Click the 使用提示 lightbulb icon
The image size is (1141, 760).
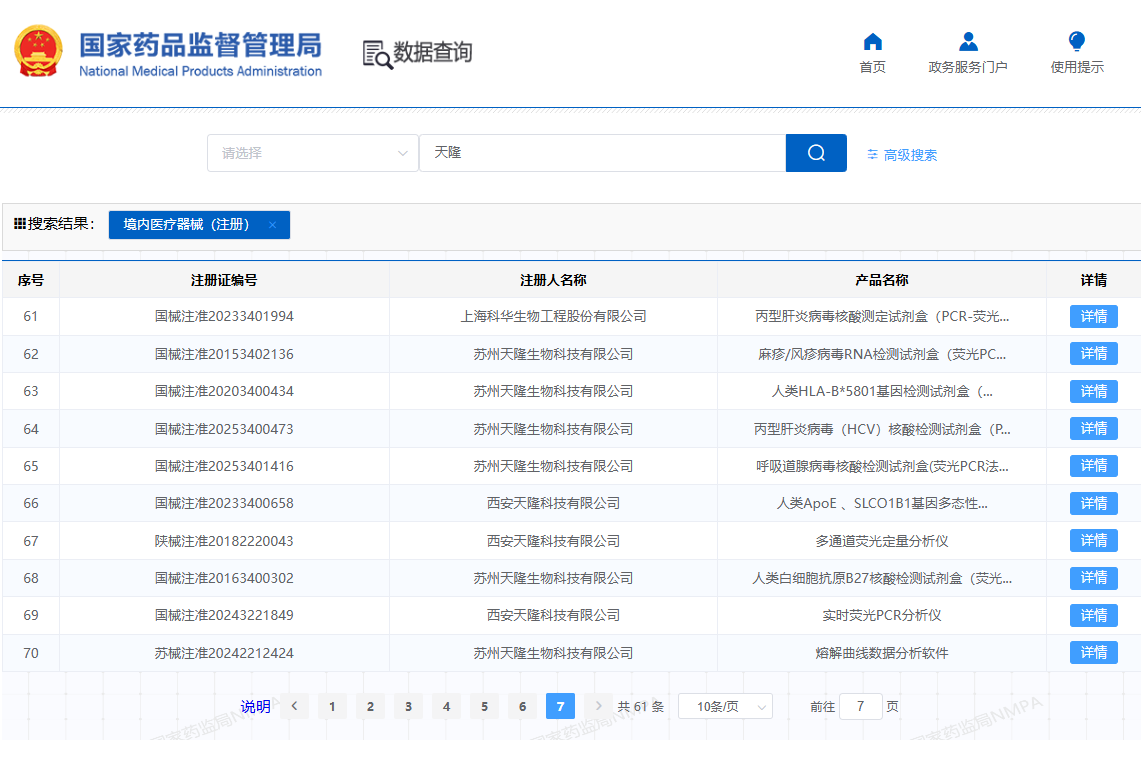coord(1076,42)
